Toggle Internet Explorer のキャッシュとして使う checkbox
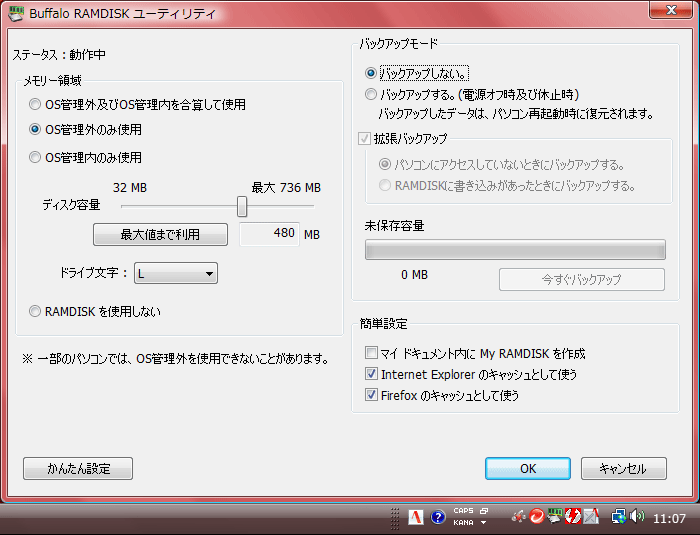 point(371,373)
